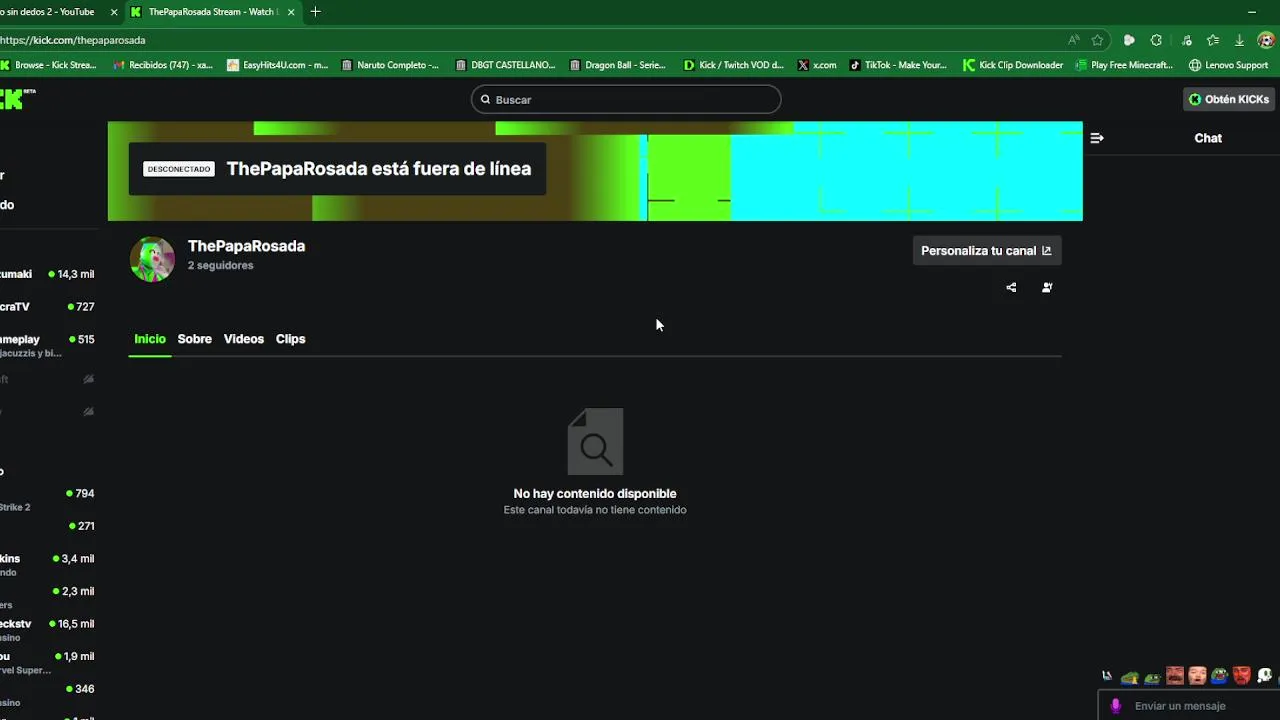The width and height of the screenshot is (1280, 720).
Task: Click the DESCONECTADO badge on banner
Action: click(179, 169)
